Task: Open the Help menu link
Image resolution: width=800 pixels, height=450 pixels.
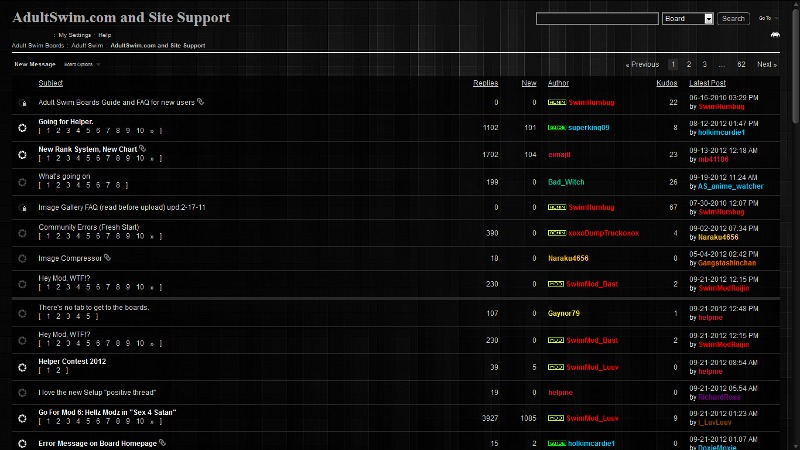Action: pyautogui.click(x=105, y=35)
